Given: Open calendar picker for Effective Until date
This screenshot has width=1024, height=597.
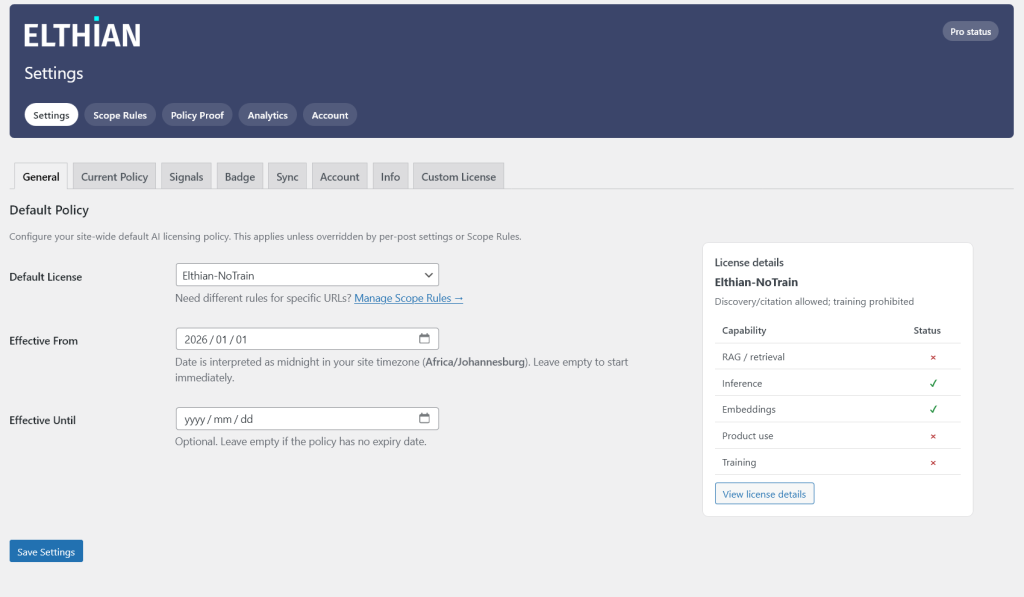Looking at the screenshot, I should (424, 419).
